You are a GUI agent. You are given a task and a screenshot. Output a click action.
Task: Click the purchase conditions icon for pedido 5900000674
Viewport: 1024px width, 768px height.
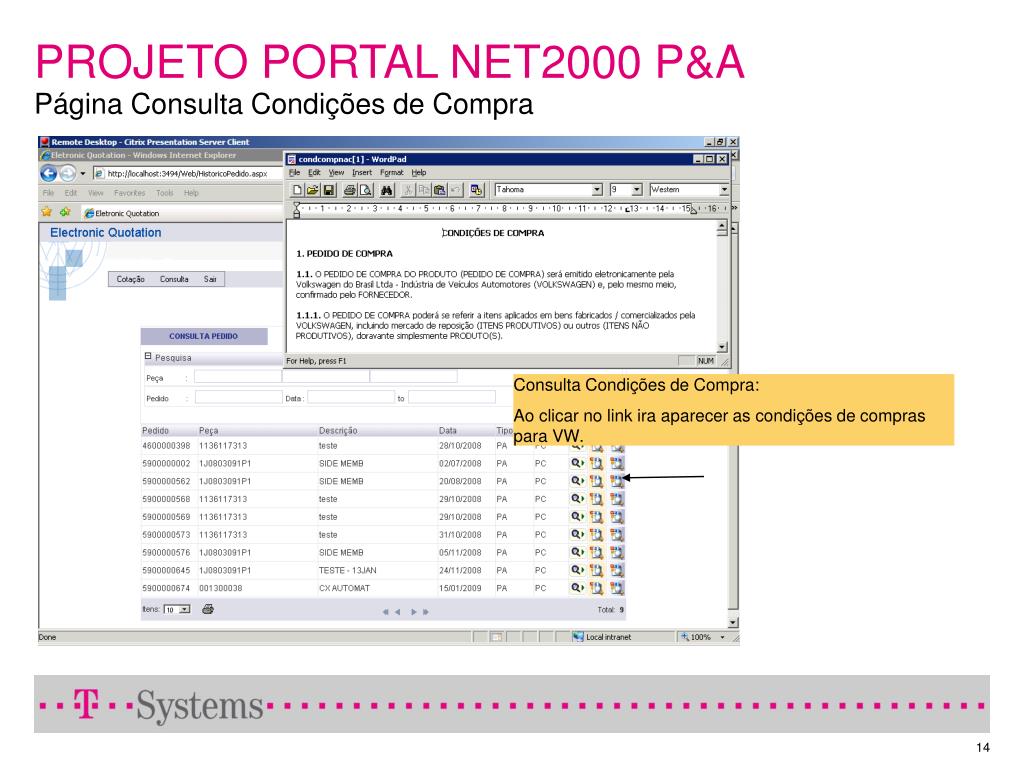point(616,588)
